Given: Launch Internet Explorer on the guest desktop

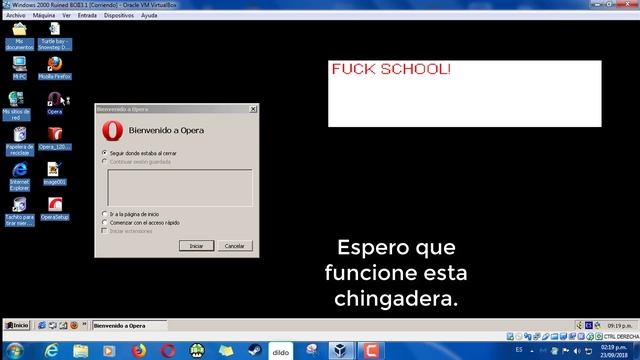Looking at the screenshot, I should click(20, 176).
